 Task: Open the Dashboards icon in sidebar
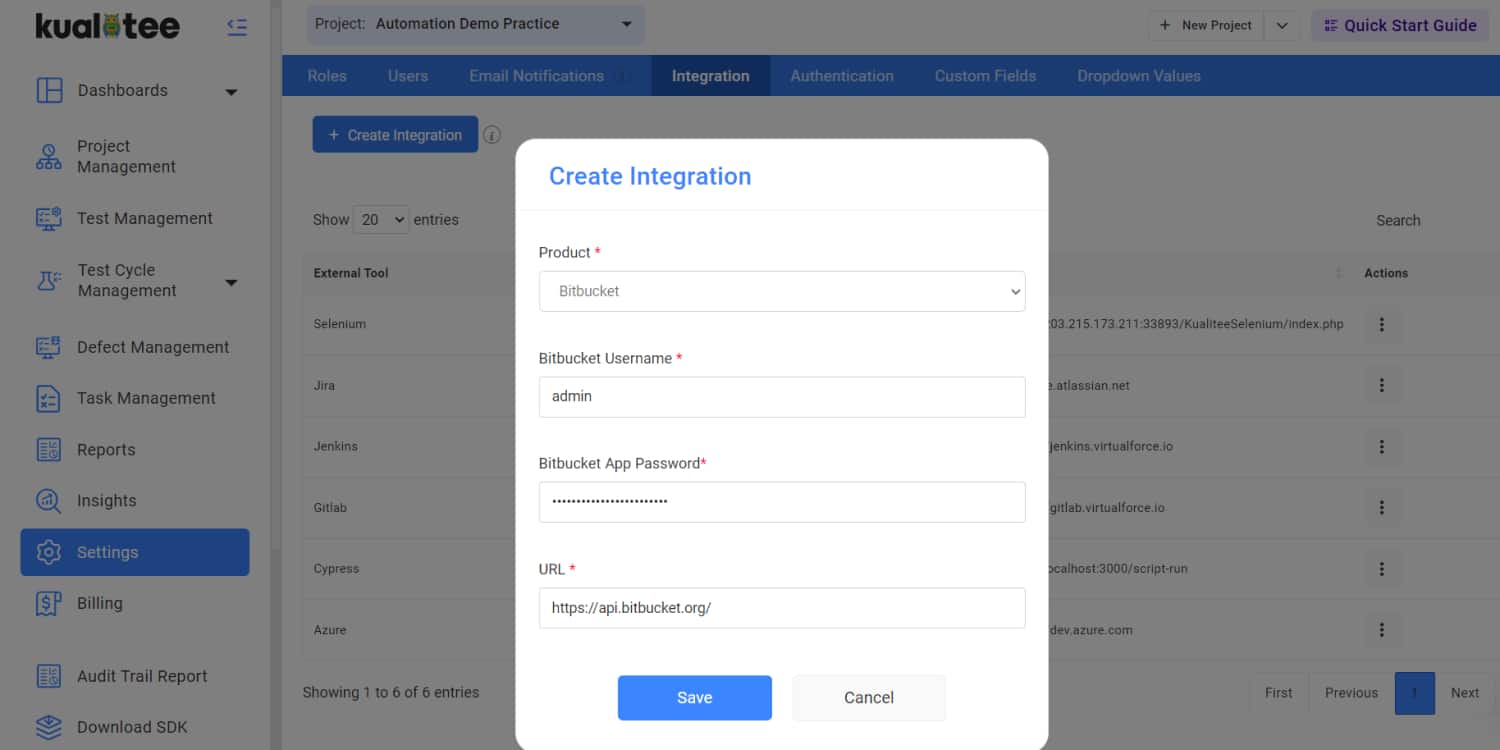[49, 90]
